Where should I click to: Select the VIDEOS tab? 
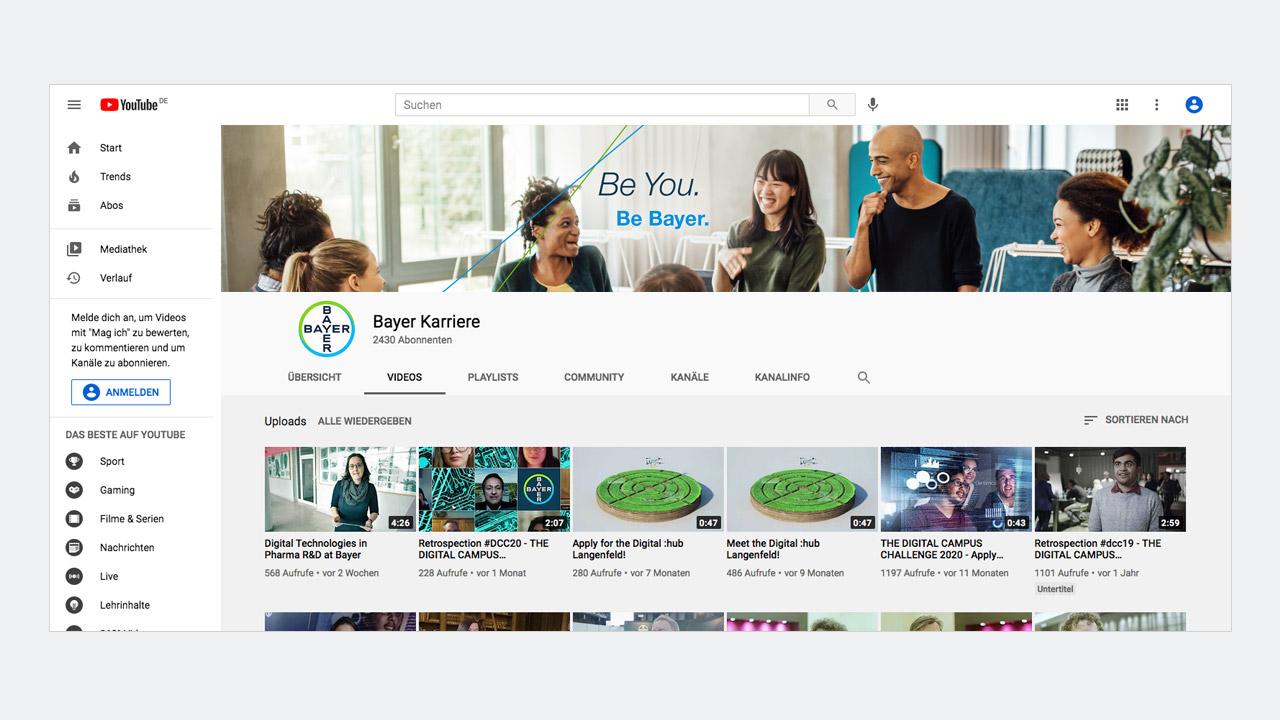[405, 378]
